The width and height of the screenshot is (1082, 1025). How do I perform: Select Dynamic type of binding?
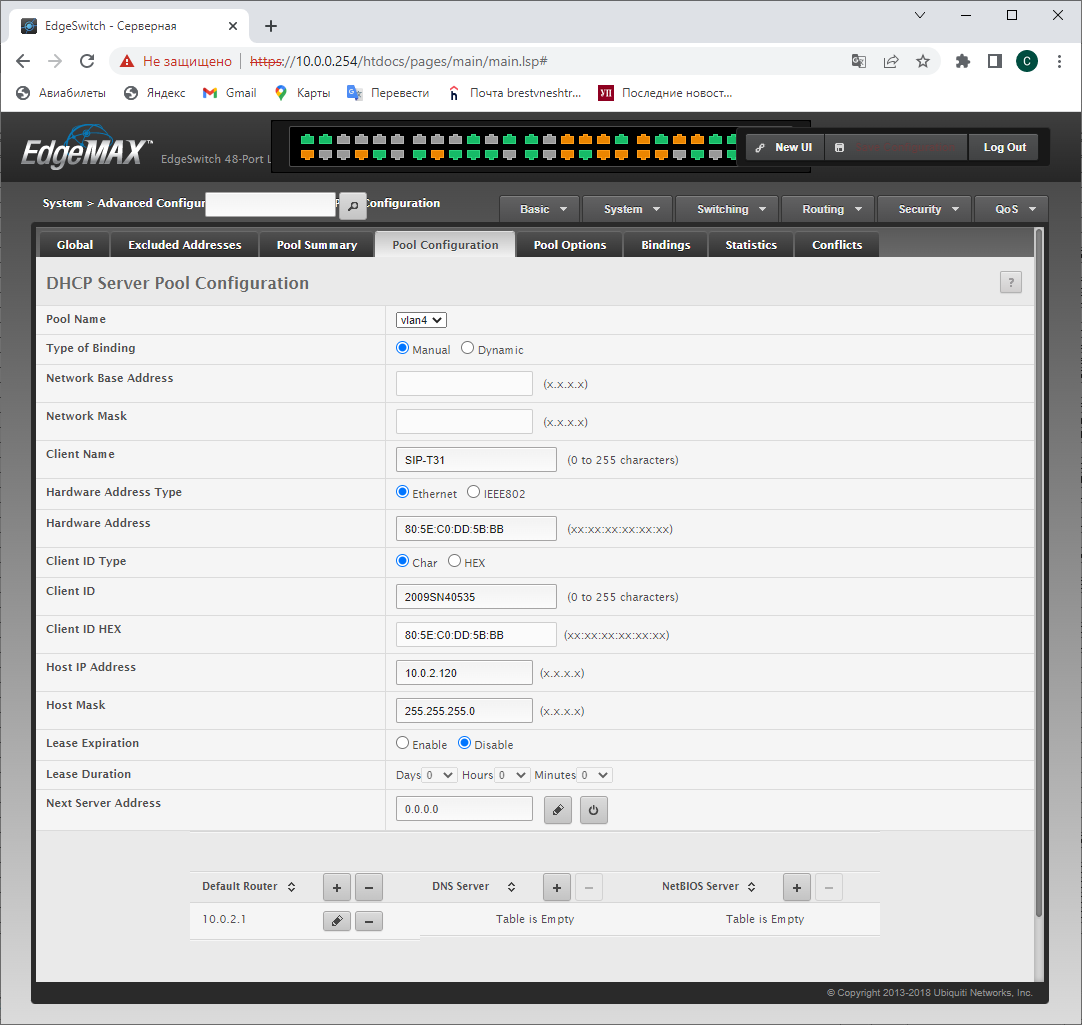pos(468,349)
